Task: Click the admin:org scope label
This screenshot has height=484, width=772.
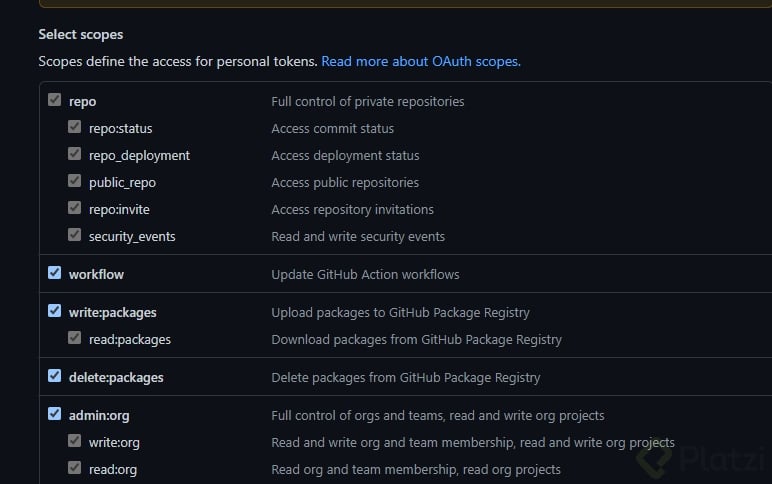Action: 99,415
